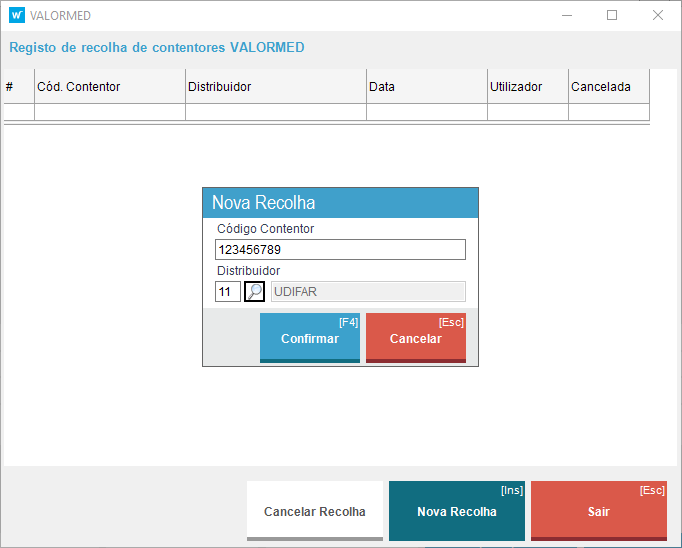Image resolution: width=682 pixels, height=548 pixels.
Task: Exit using the Sair button
Action: 599,511
